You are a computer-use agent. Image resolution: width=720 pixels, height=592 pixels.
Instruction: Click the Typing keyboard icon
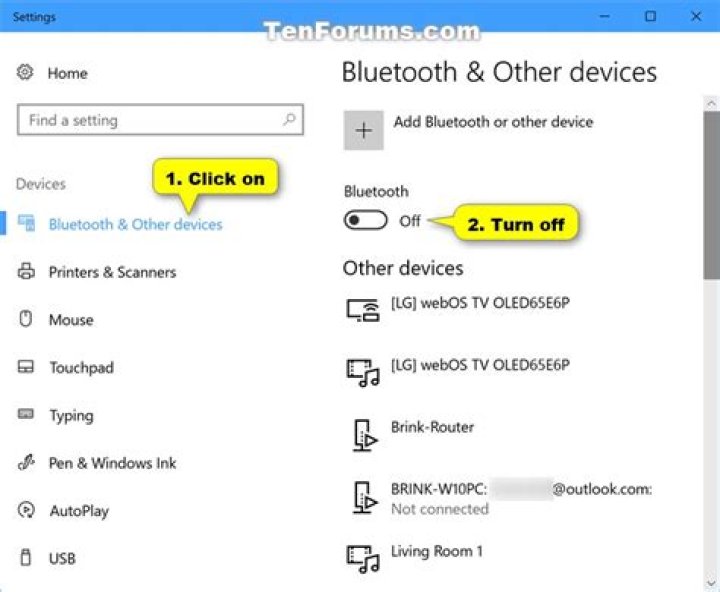tap(27, 415)
